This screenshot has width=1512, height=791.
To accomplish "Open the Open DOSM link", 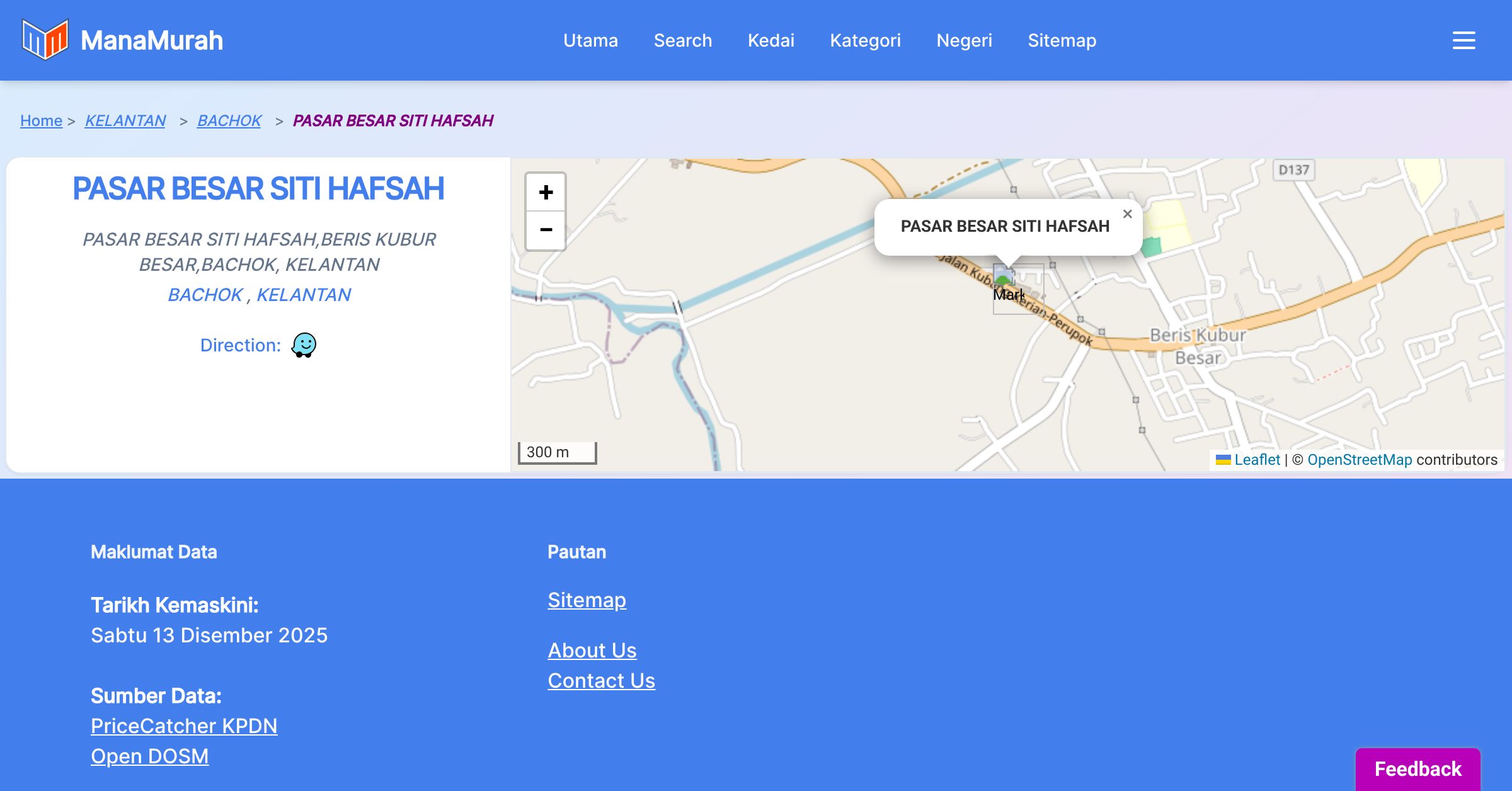I will [x=149, y=756].
